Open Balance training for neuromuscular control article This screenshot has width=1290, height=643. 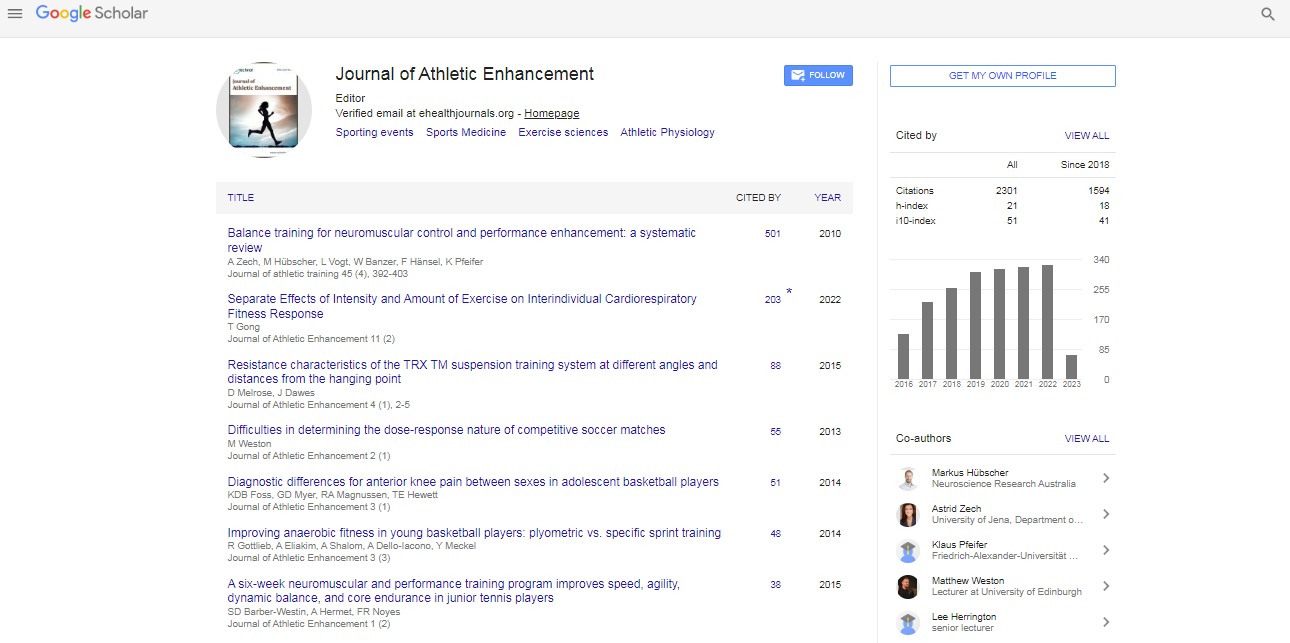coord(462,240)
